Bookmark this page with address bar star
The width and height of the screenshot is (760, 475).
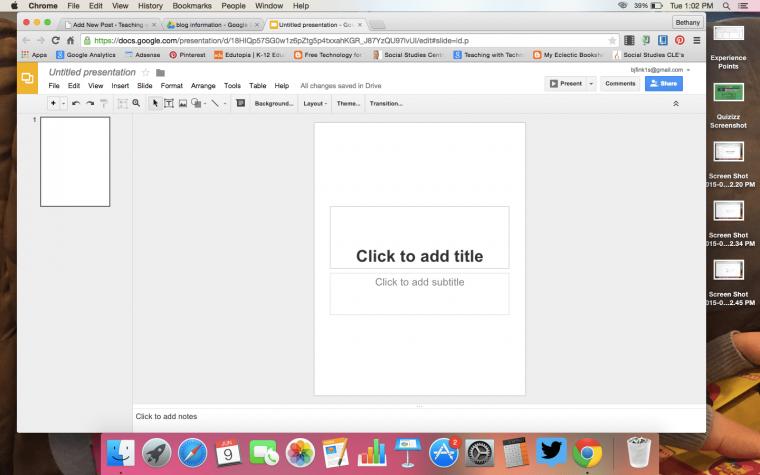click(612, 41)
